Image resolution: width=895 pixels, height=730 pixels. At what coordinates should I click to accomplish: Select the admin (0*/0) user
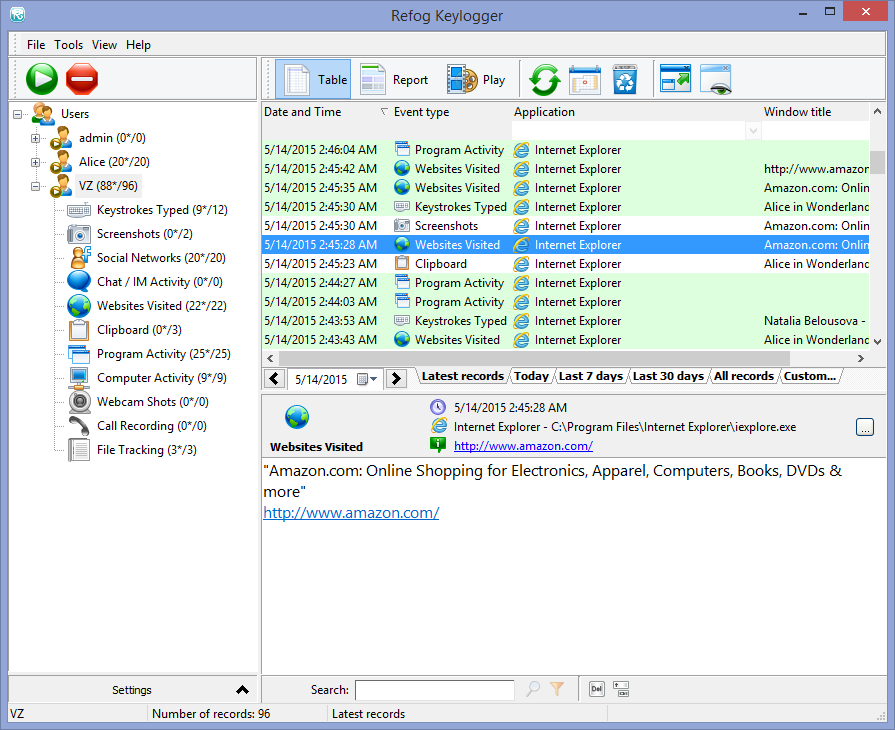[112, 138]
